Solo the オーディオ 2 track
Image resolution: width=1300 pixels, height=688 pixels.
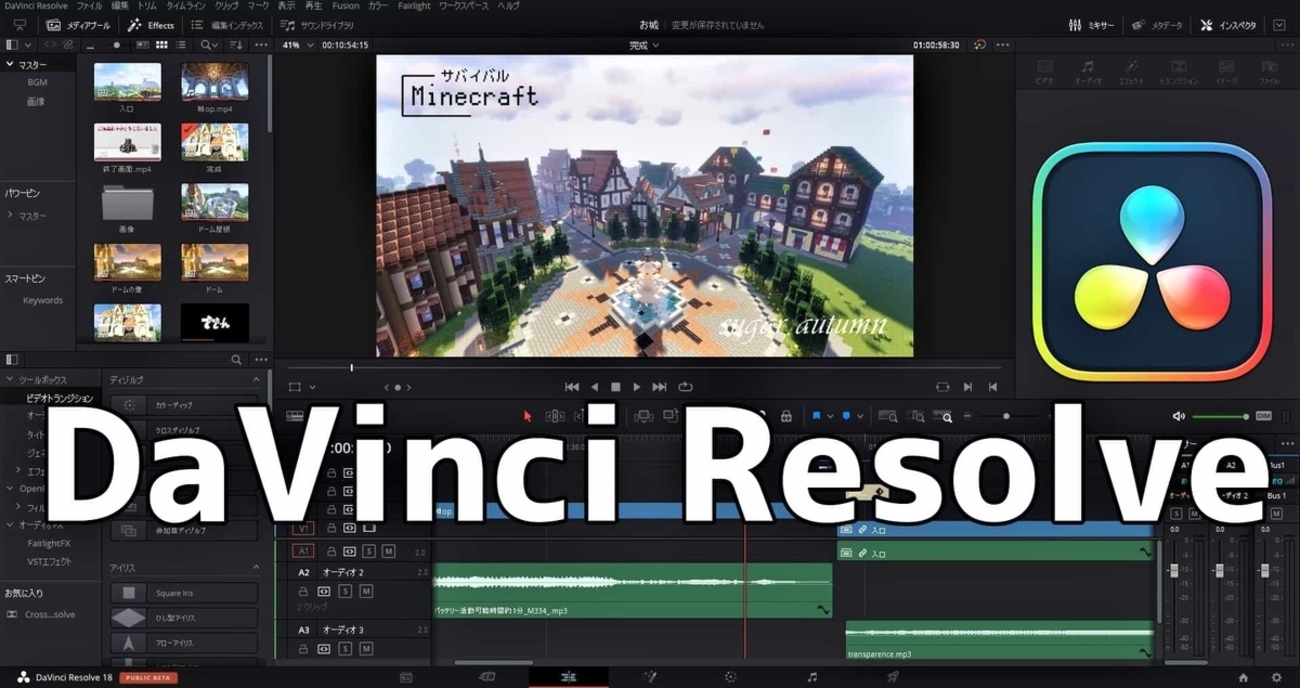[346, 591]
